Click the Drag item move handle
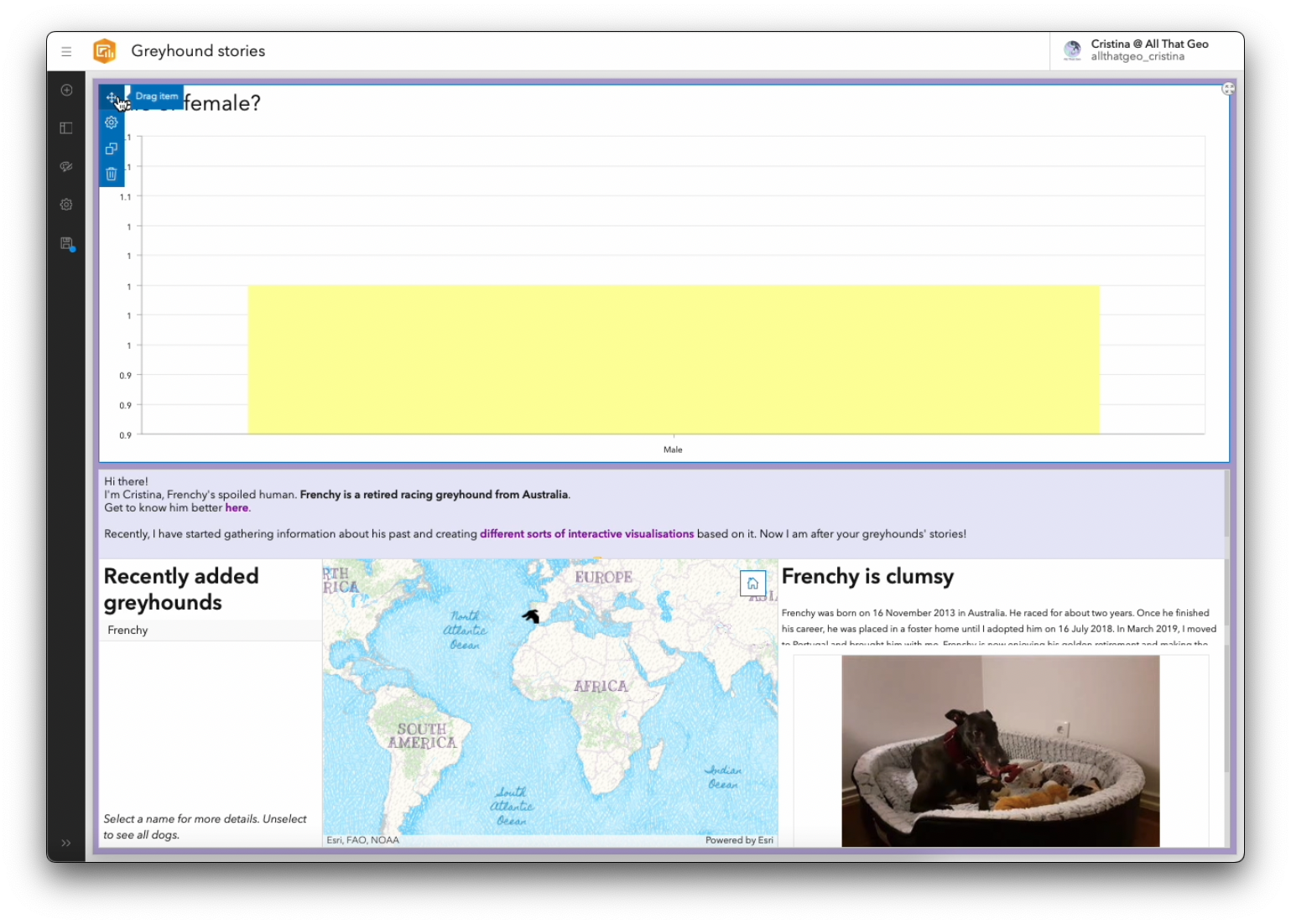The image size is (1291, 924). pyautogui.click(x=112, y=97)
